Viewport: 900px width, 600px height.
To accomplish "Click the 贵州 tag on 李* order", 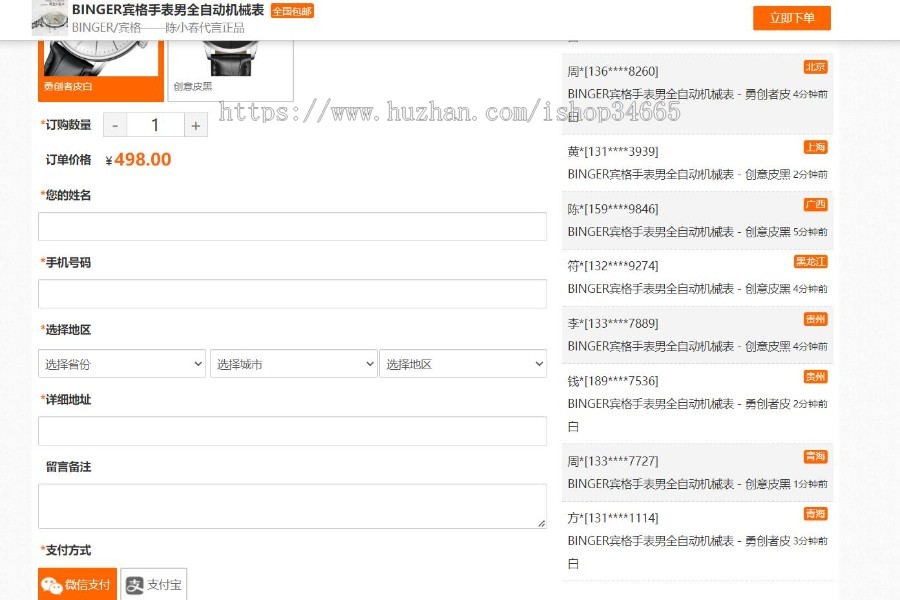I will click(815, 319).
